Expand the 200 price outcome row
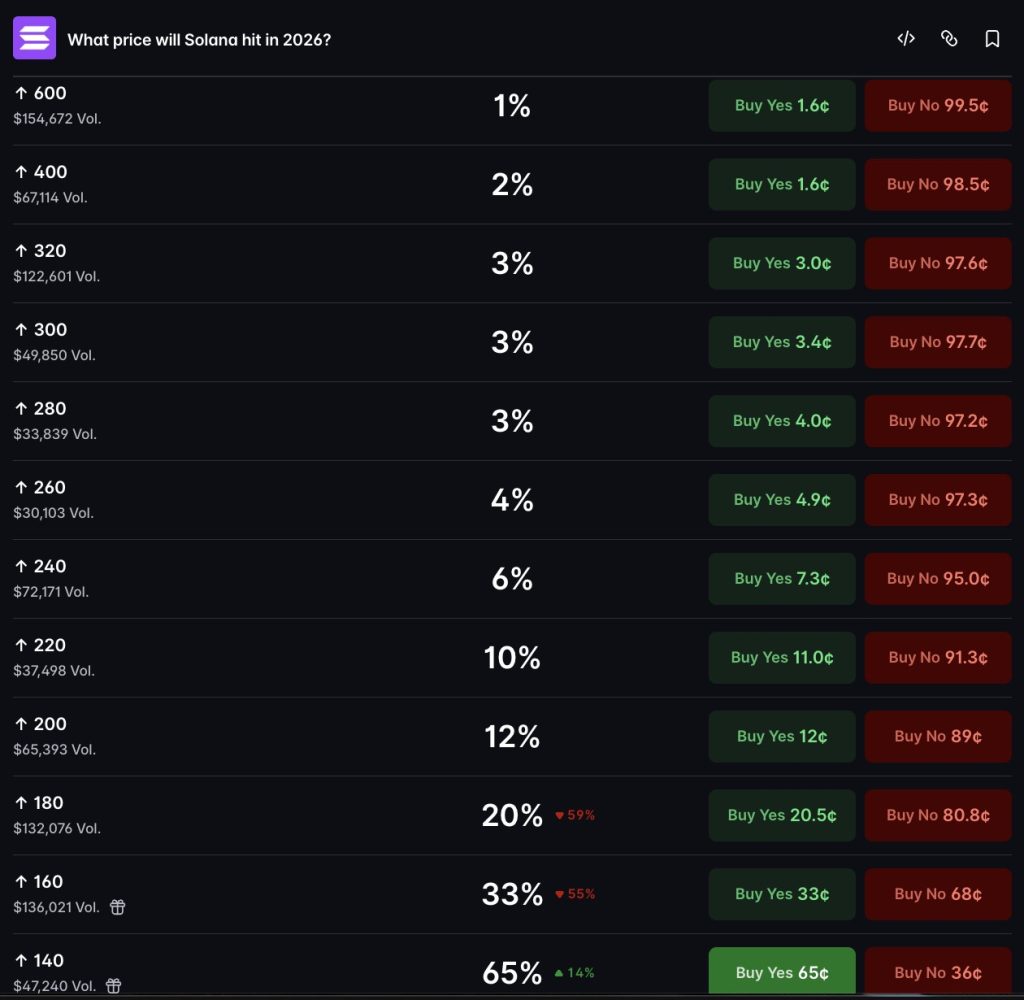The height and width of the screenshot is (1000, 1024). [512, 736]
